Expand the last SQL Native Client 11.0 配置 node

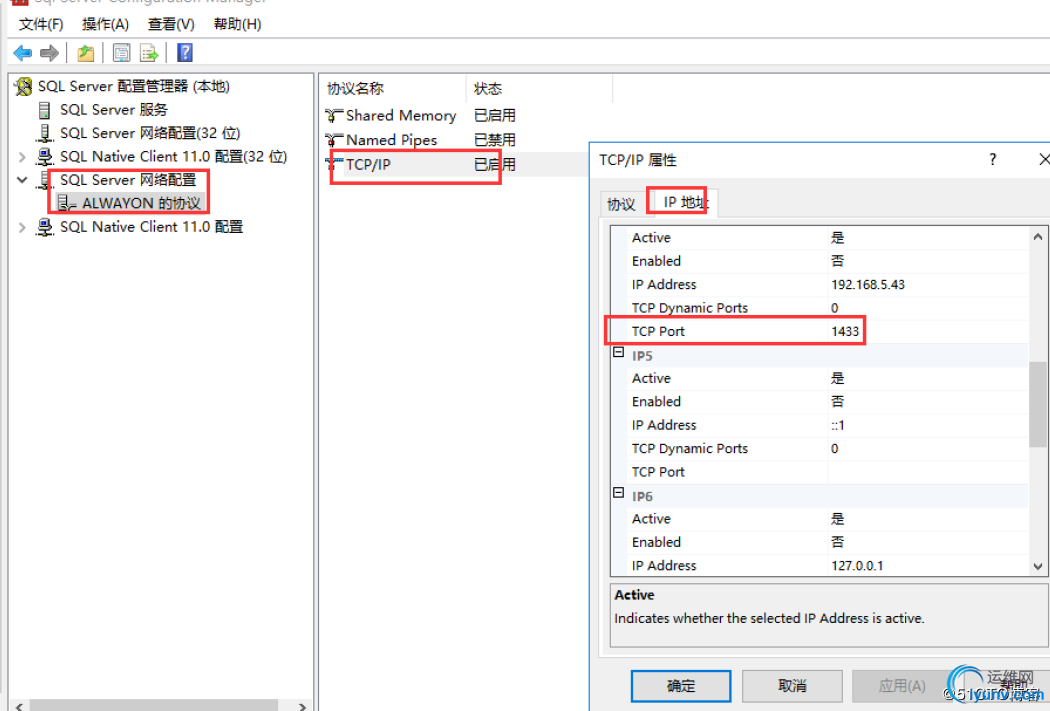point(22,227)
